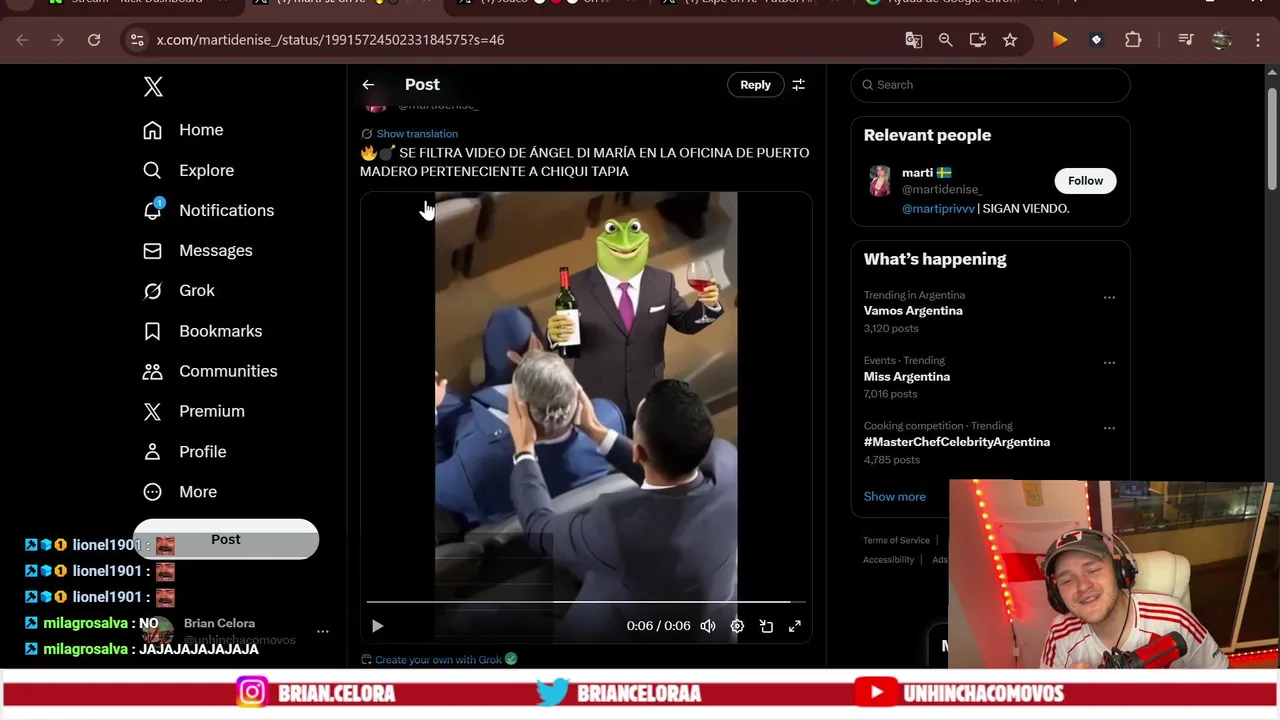The height and width of the screenshot is (720, 1280).
Task: Open Terms of Service link
Action: point(896,540)
